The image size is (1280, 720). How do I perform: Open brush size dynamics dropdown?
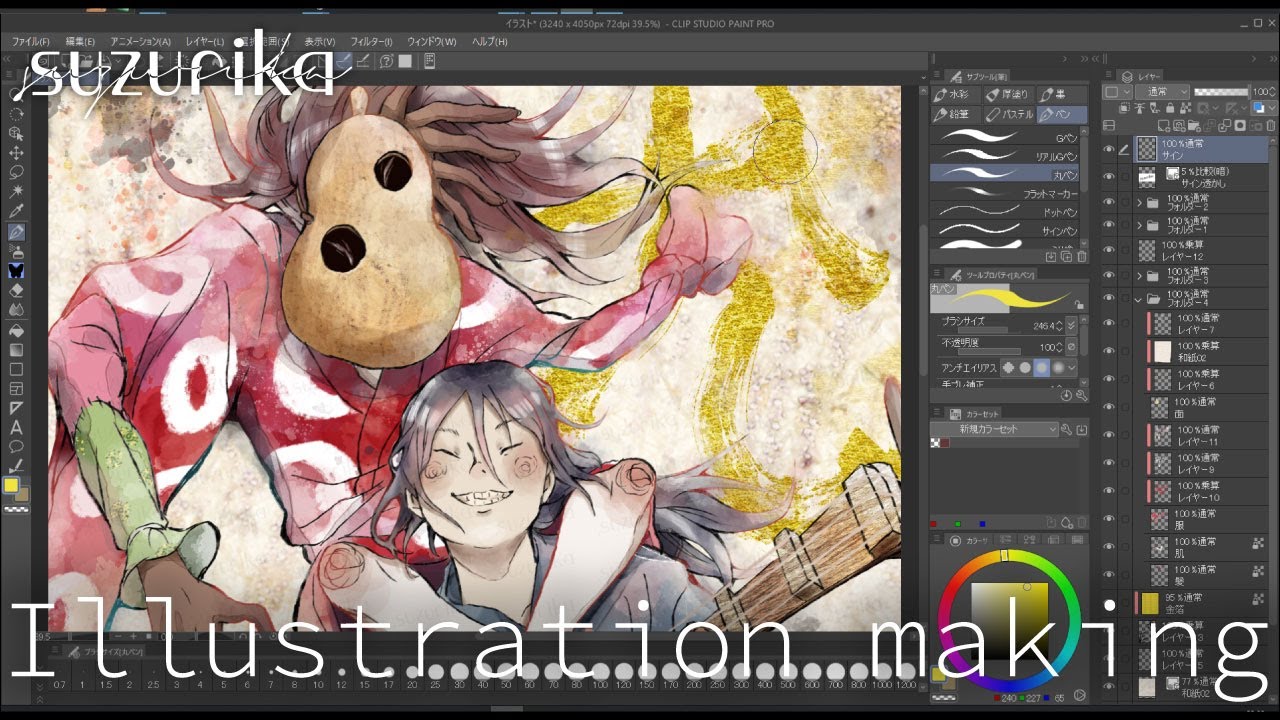point(1071,326)
